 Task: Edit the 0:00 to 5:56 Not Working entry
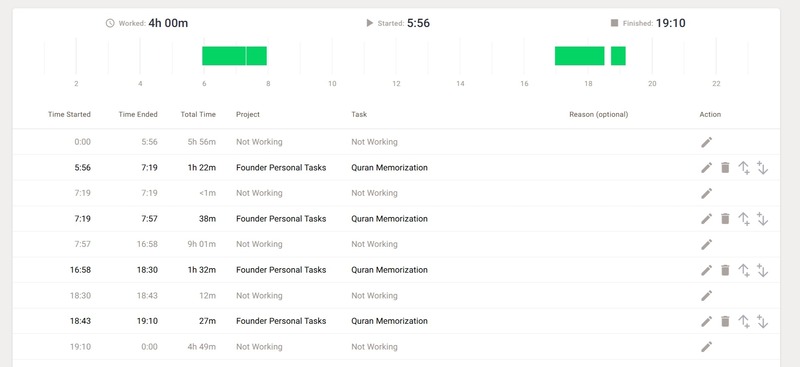tap(706, 142)
